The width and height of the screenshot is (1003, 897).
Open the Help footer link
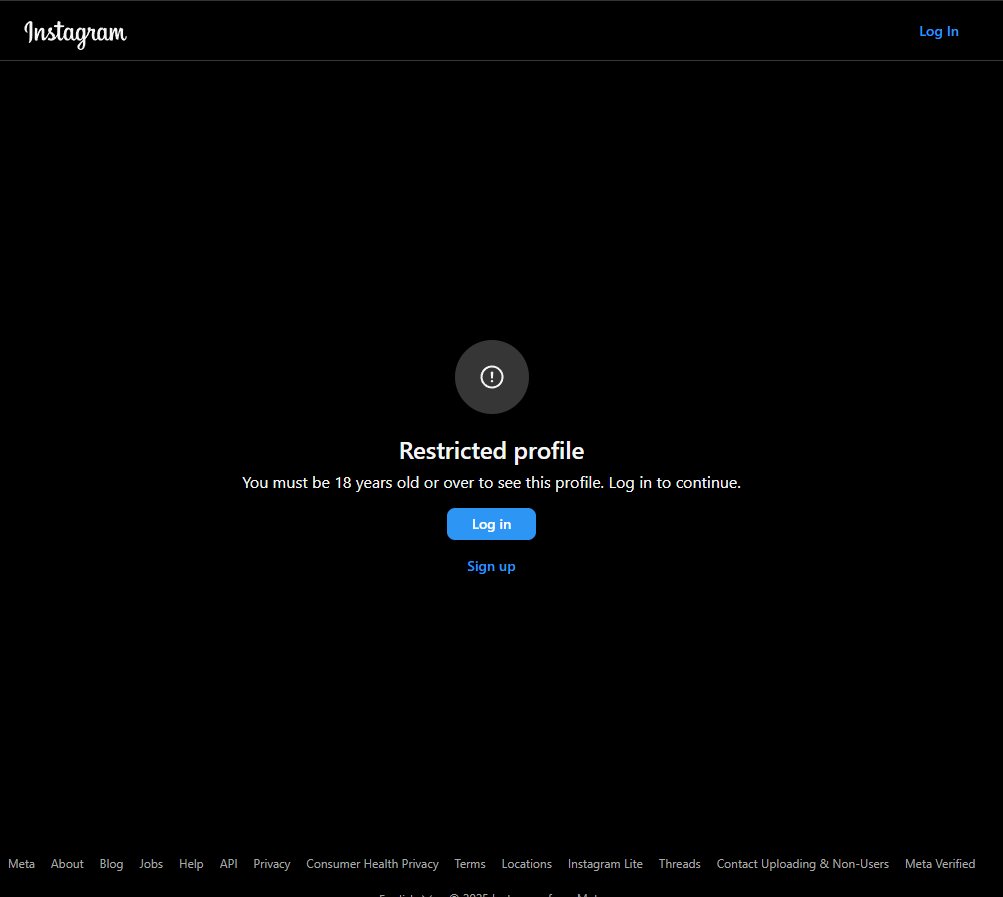click(x=191, y=864)
